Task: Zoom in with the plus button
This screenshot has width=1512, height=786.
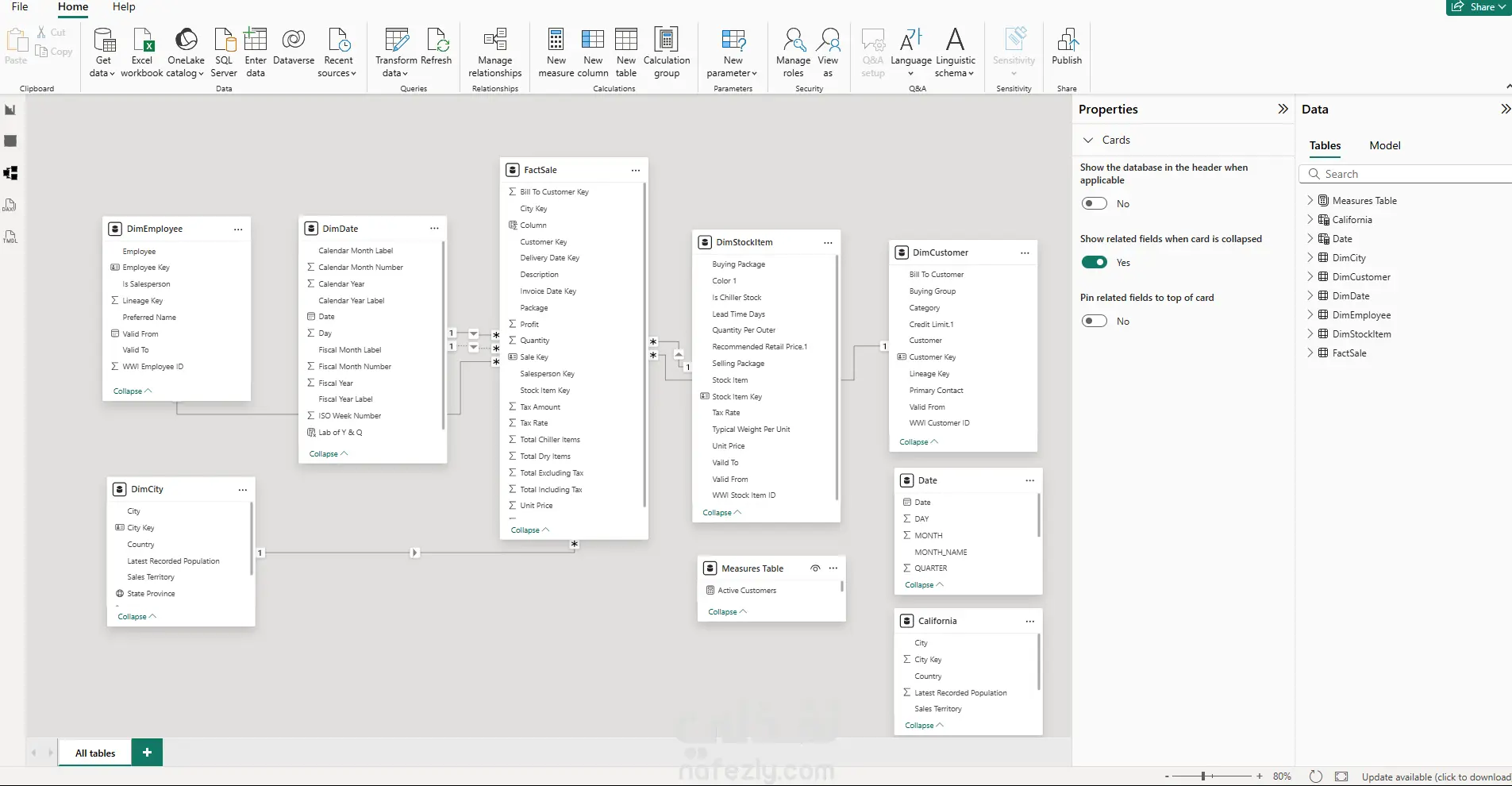Action: point(1260,776)
